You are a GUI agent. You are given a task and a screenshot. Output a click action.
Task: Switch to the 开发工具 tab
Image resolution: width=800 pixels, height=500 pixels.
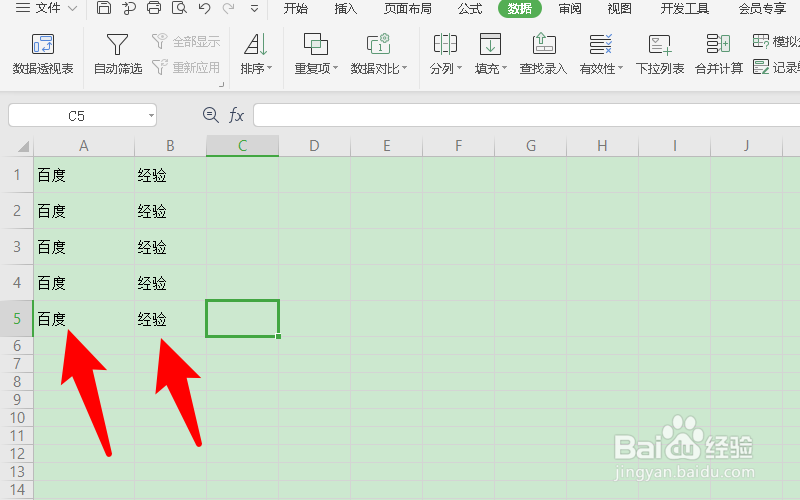click(x=684, y=9)
